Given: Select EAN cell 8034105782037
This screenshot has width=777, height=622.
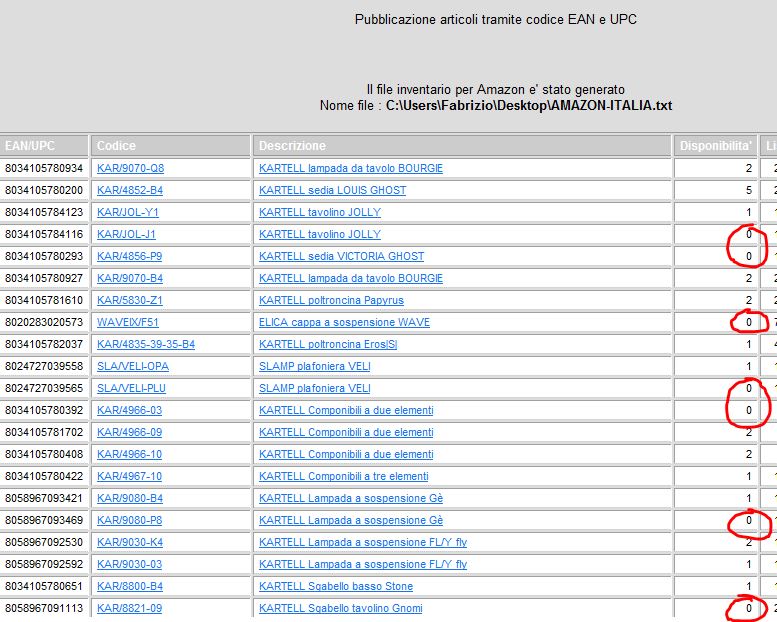Looking at the screenshot, I should [x=44, y=344].
